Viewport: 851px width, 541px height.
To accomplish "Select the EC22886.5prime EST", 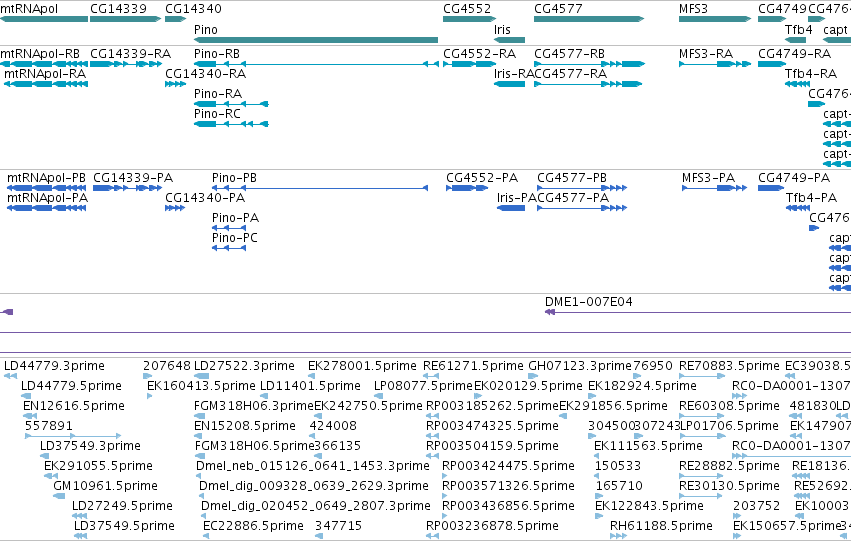I will (x=206, y=536).
